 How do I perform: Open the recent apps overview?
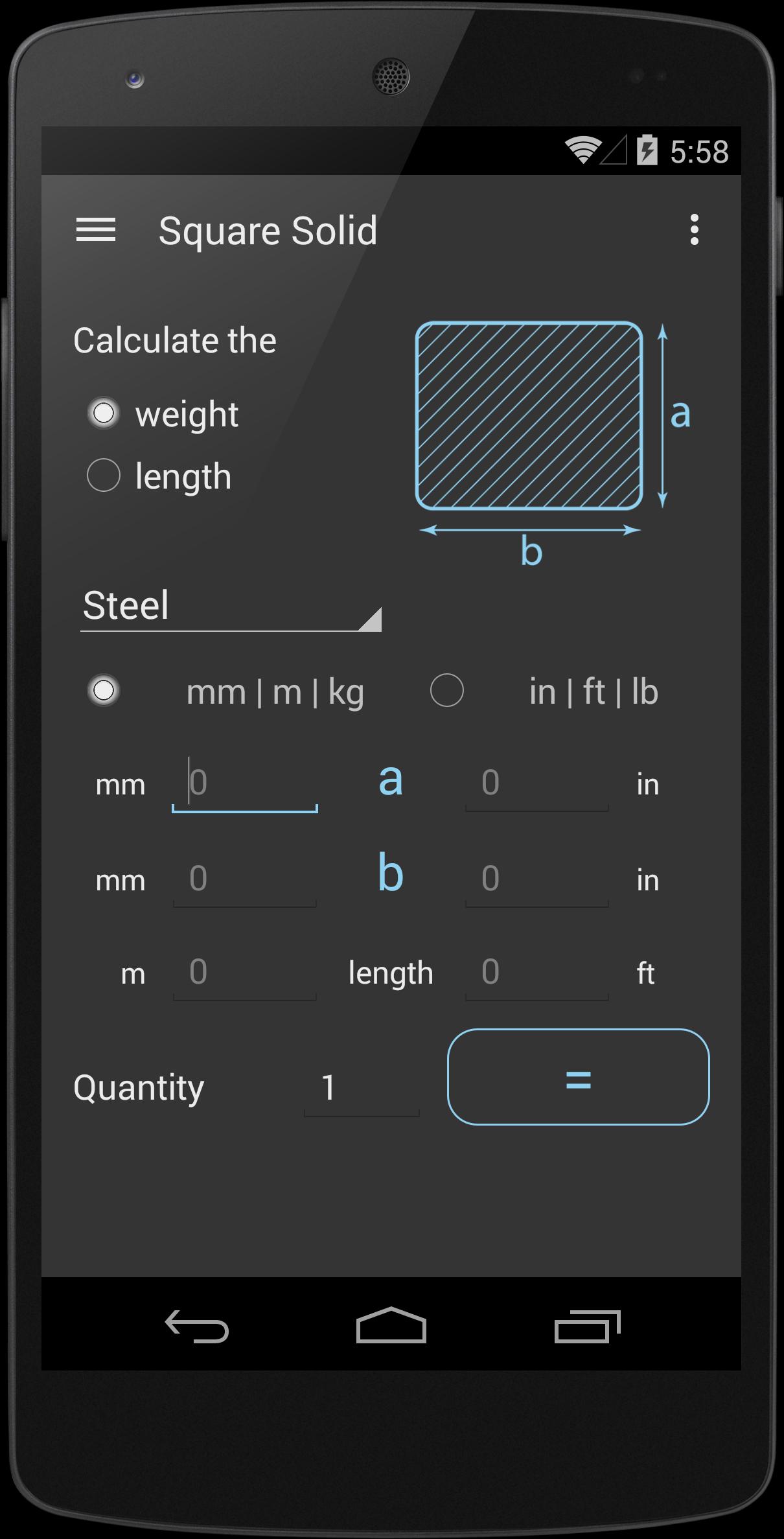(587, 1326)
